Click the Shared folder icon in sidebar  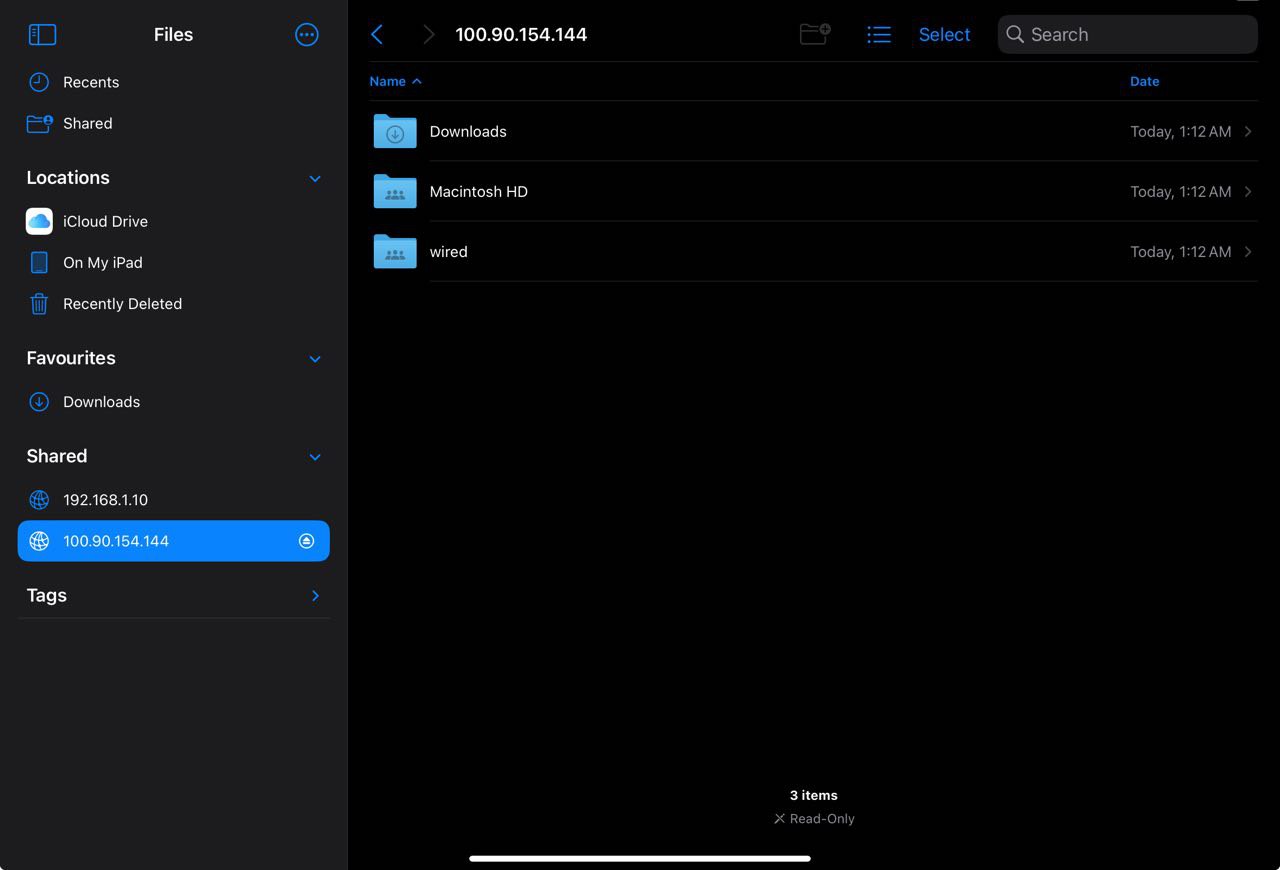tap(39, 124)
